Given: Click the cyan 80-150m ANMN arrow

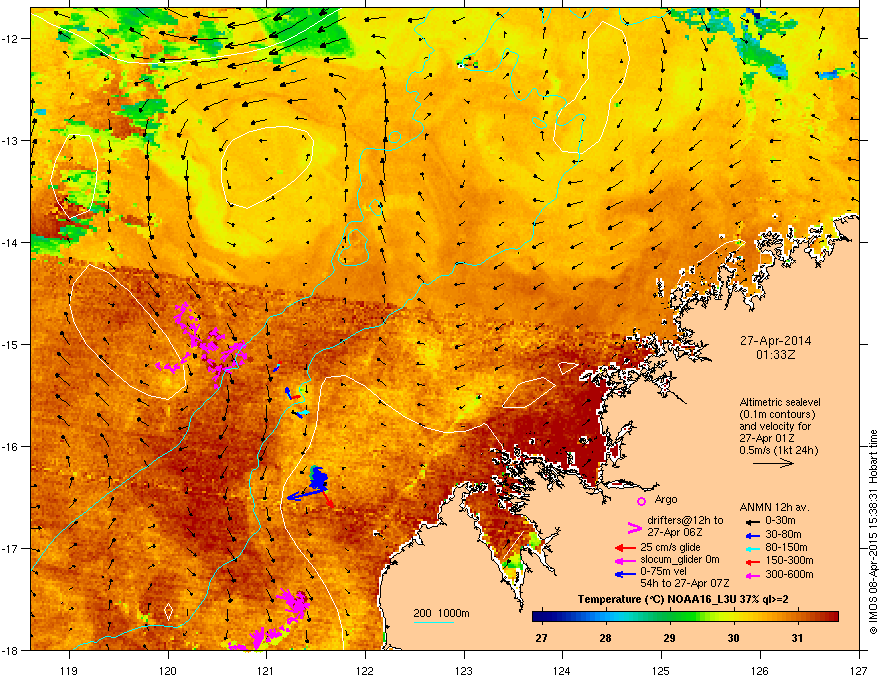Looking at the screenshot, I should point(751,548).
